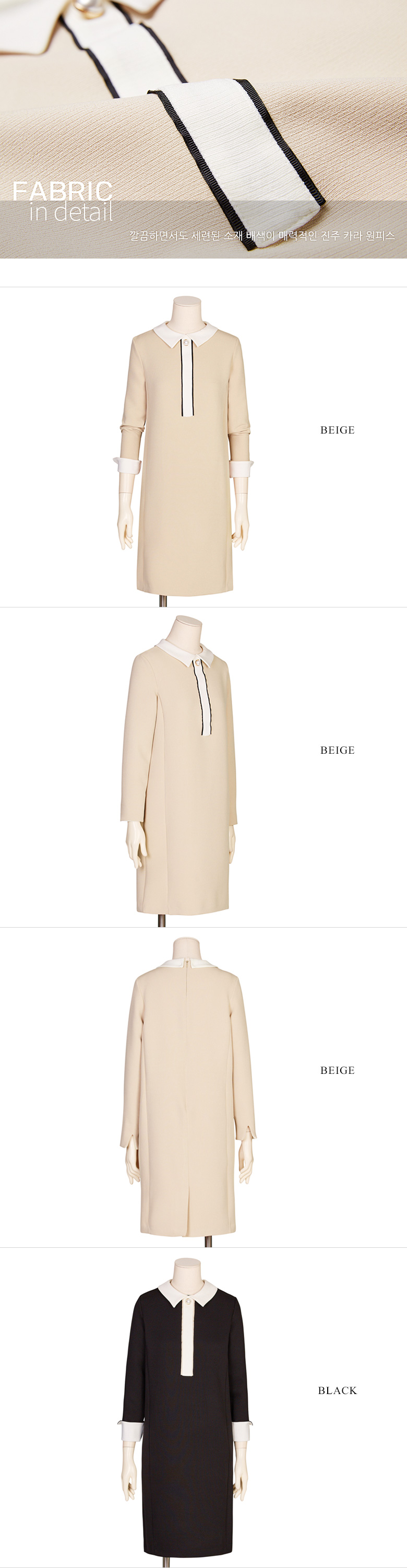
Task: Open the fabric close-up banner image
Action: [x=203, y=129]
